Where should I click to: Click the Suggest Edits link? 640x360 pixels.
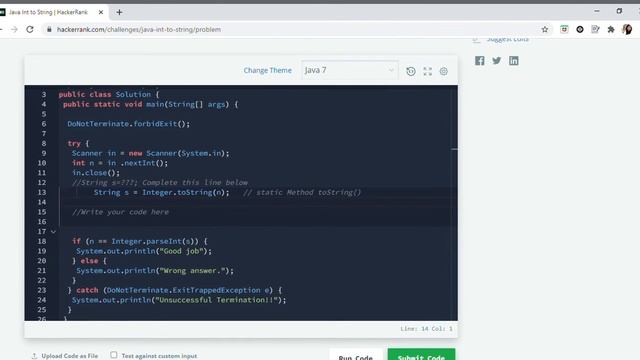coord(501,39)
